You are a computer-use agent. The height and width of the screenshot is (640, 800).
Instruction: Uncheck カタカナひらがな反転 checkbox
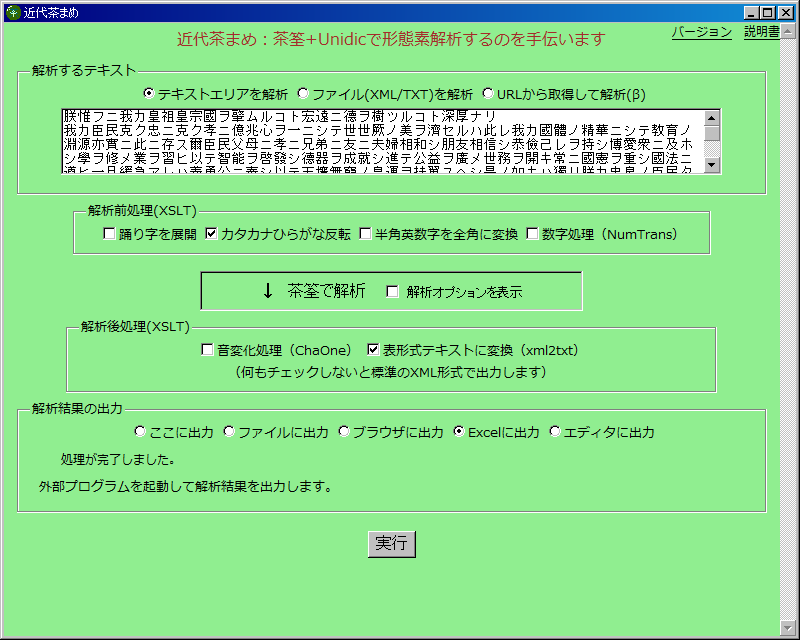211,234
